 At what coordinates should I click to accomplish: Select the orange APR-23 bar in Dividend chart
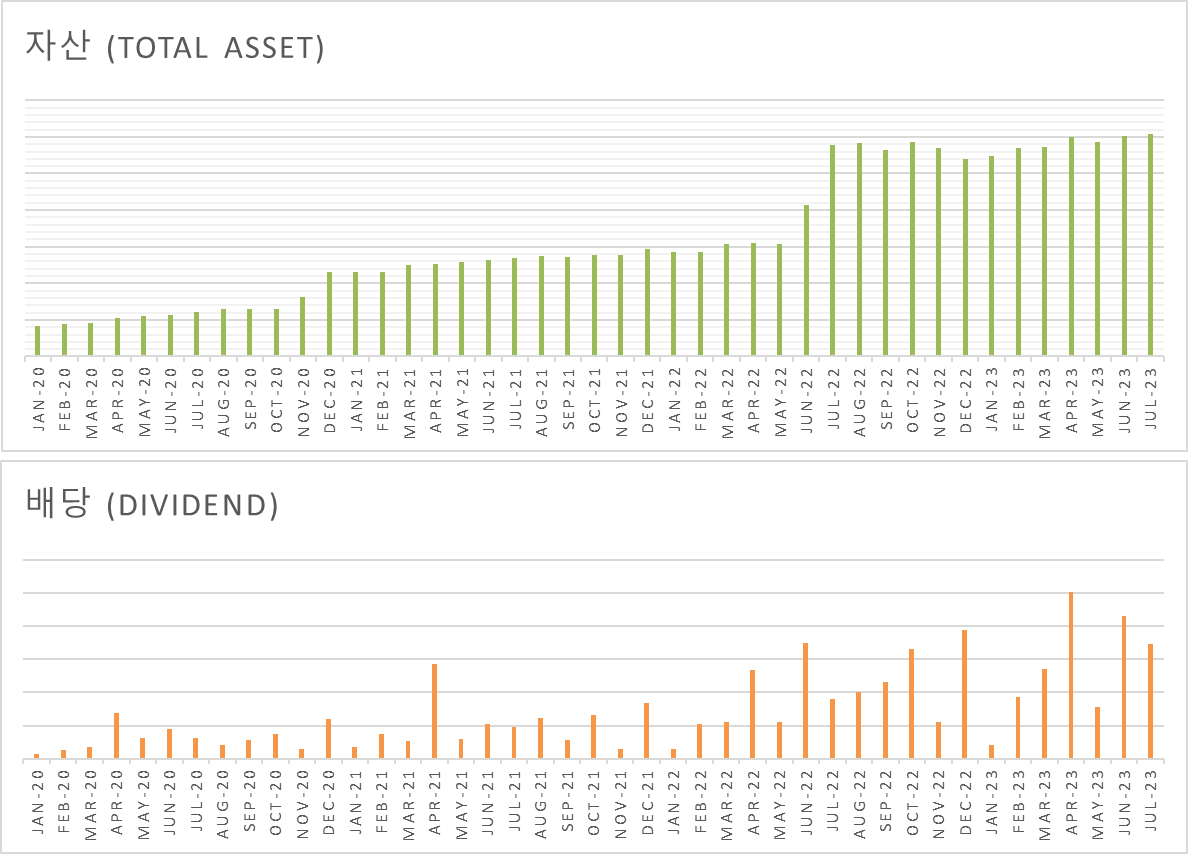1071,675
